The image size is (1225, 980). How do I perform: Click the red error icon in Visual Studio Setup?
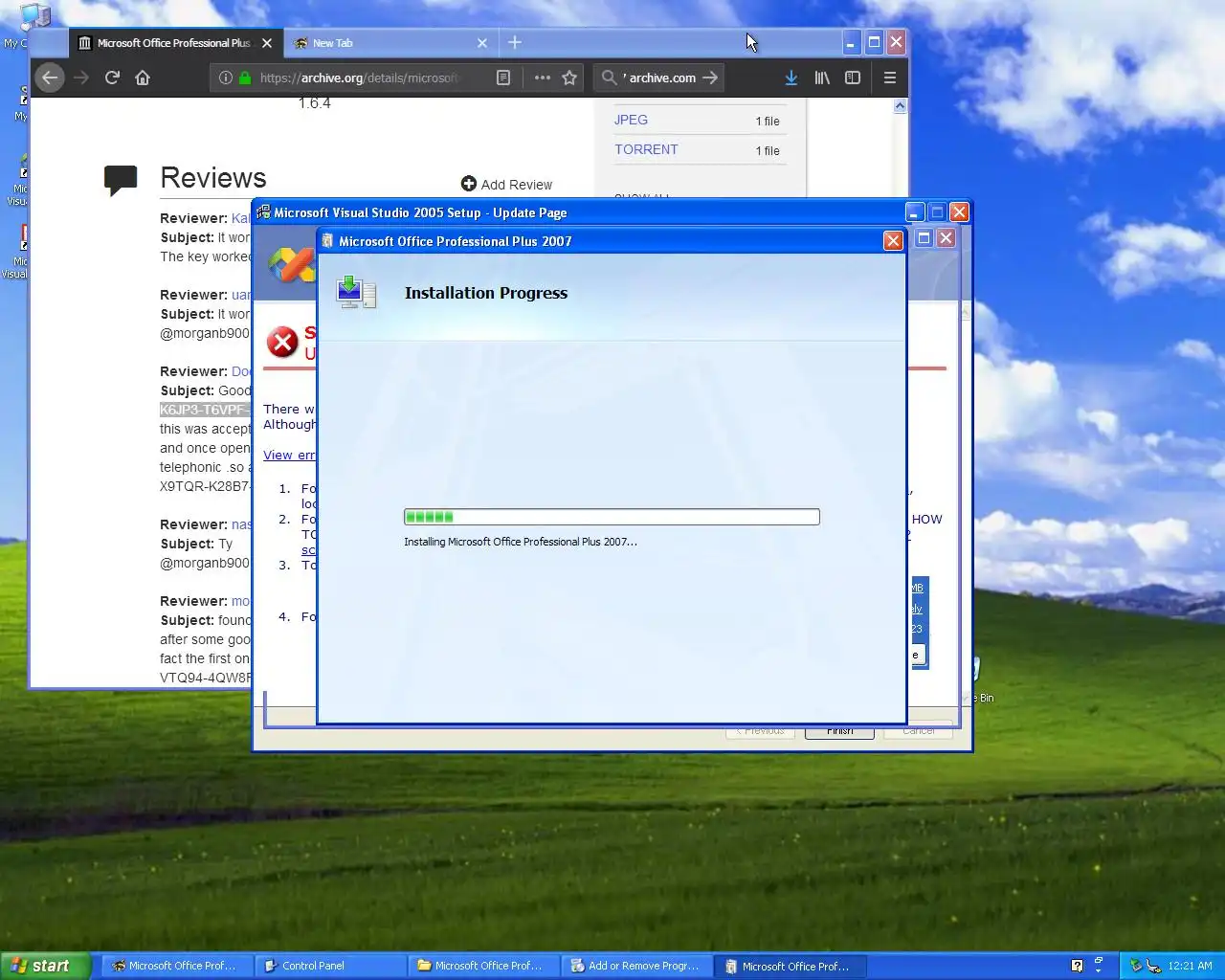(x=282, y=342)
